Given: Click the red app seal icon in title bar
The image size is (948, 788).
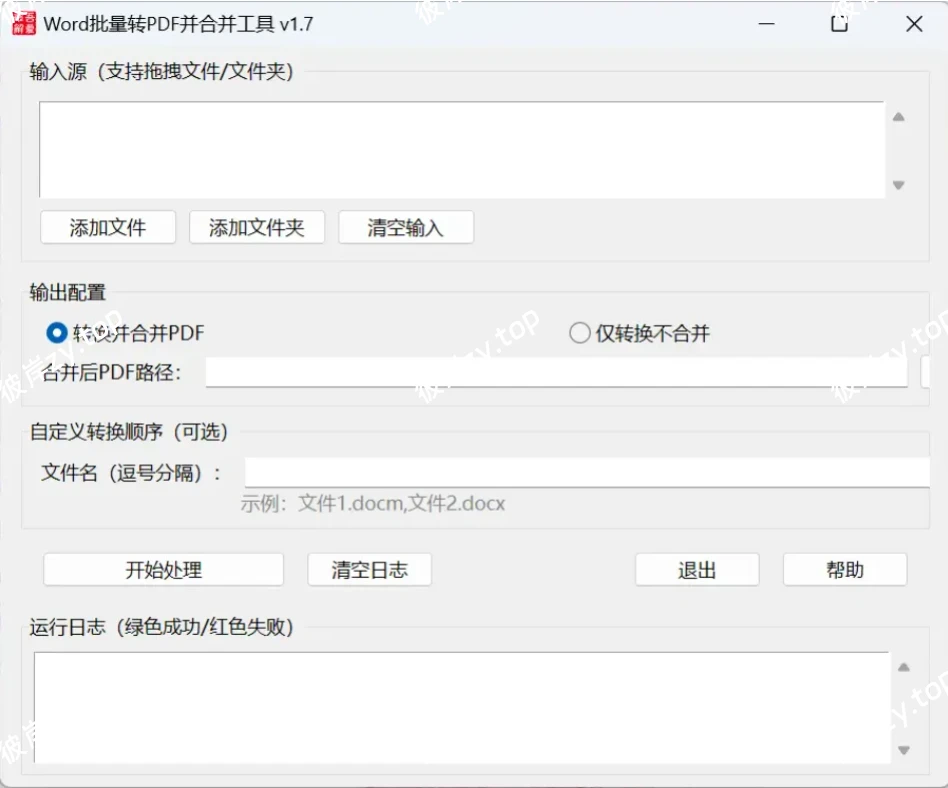Looking at the screenshot, I should pyautogui.click(x=26, y=22).
